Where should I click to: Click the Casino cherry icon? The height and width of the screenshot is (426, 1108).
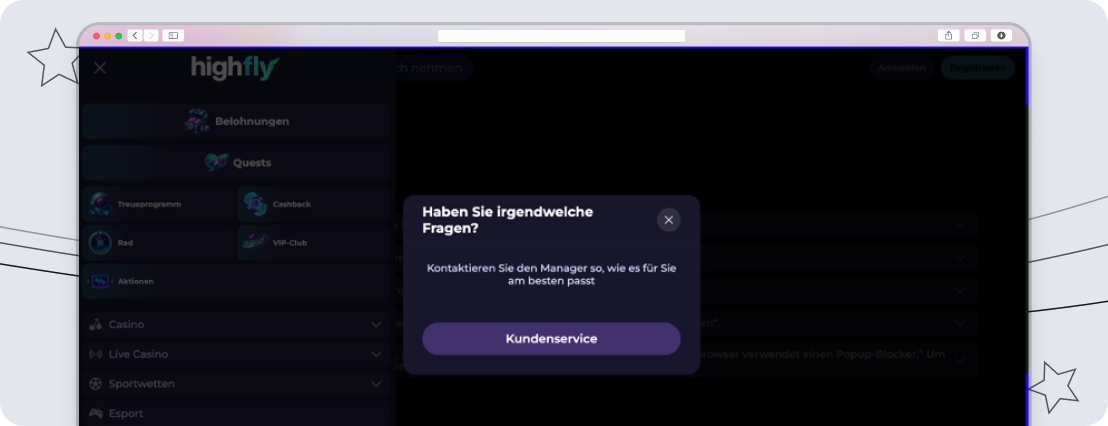pyautogui.click(x=96, y=324)
